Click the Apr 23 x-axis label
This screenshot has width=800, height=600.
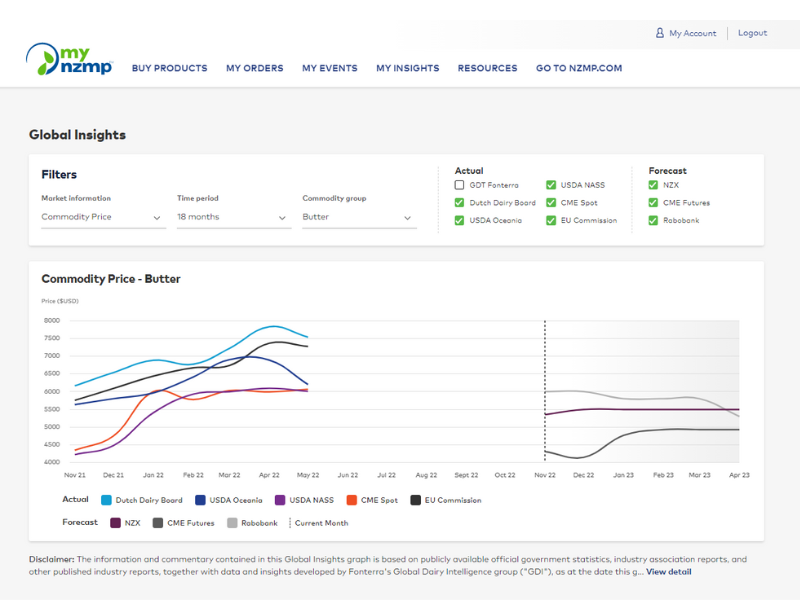[739, 475]
